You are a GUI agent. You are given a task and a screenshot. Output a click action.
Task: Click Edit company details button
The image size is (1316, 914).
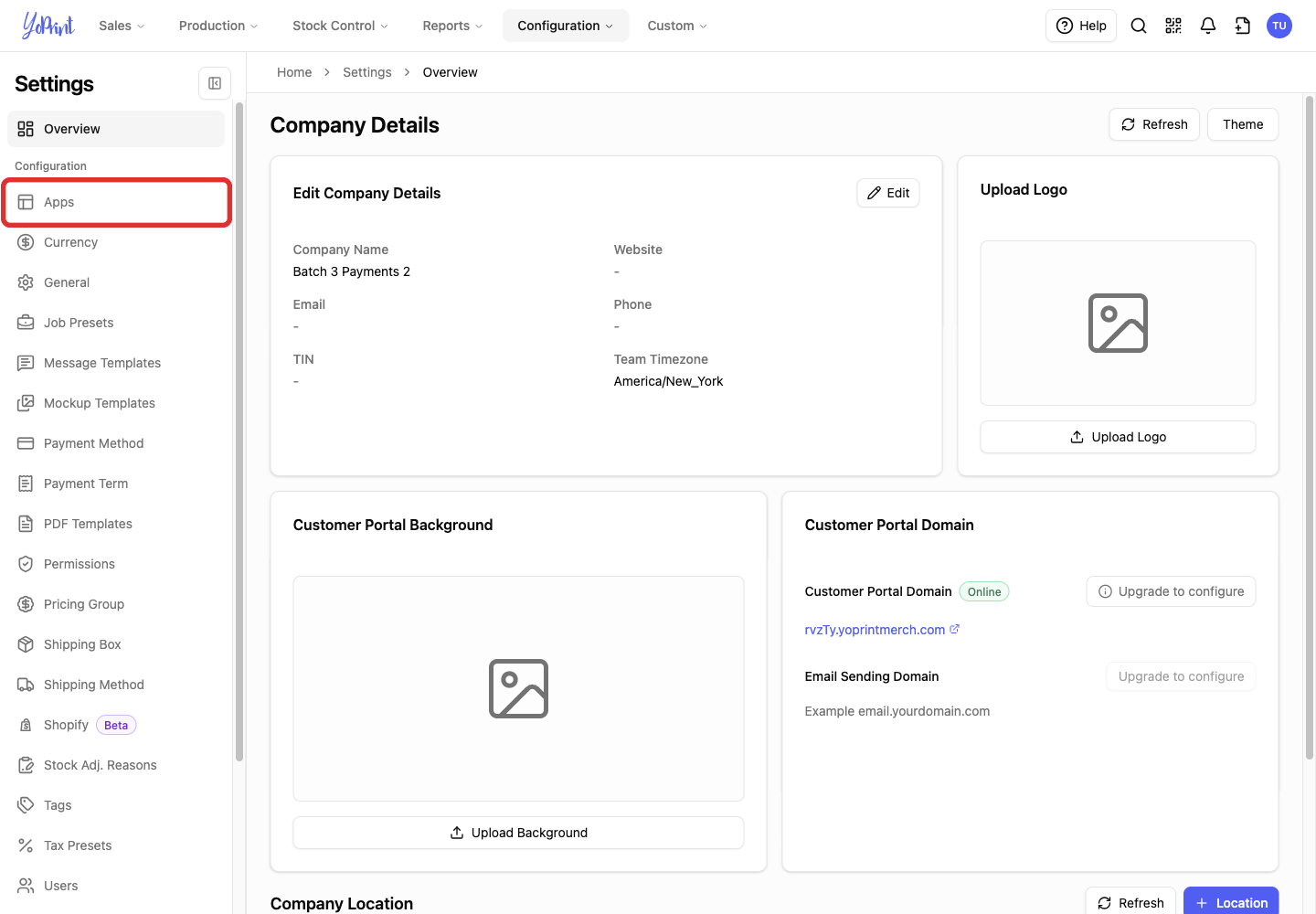888,193
